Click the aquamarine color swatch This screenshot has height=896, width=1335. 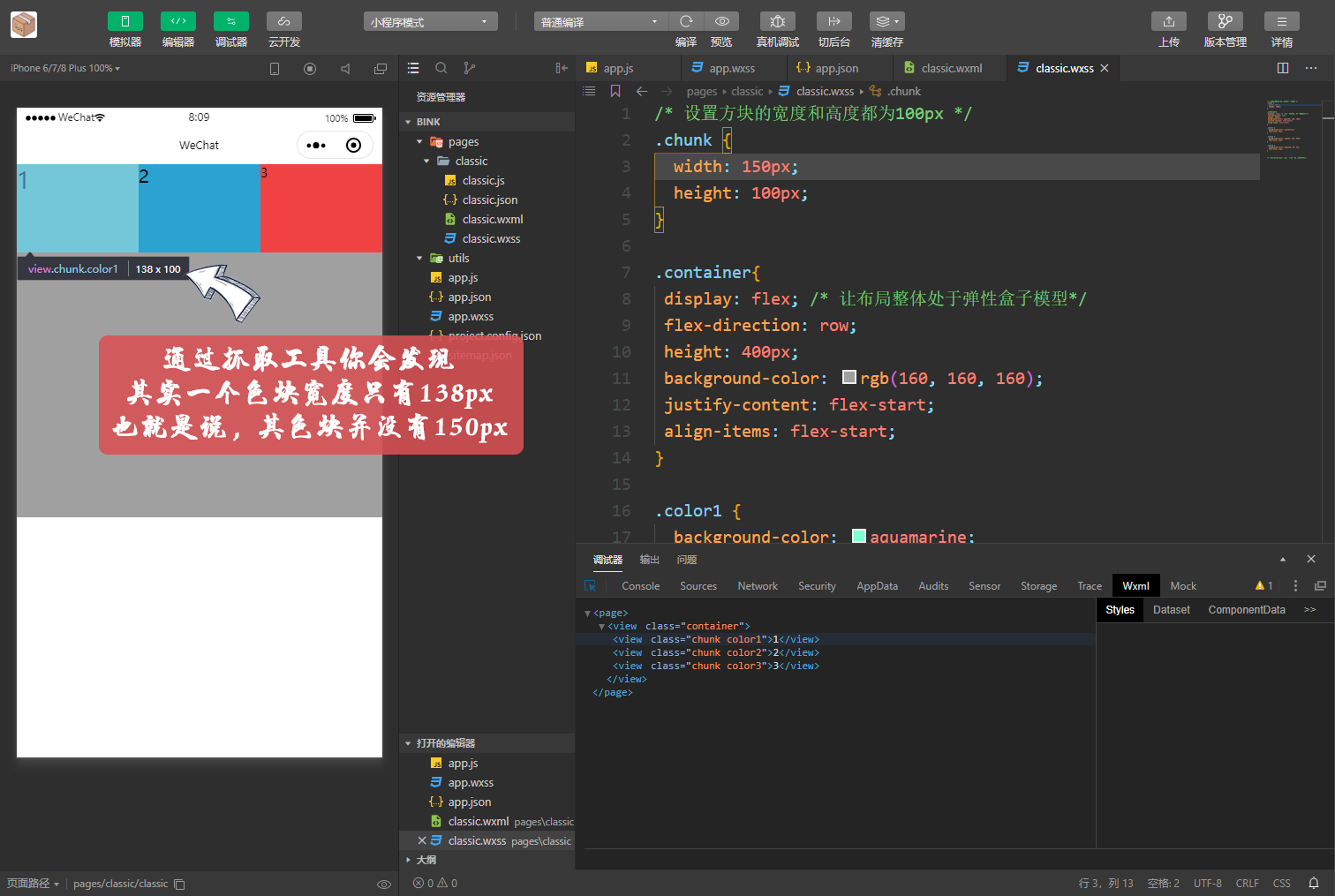coord(859,536)
